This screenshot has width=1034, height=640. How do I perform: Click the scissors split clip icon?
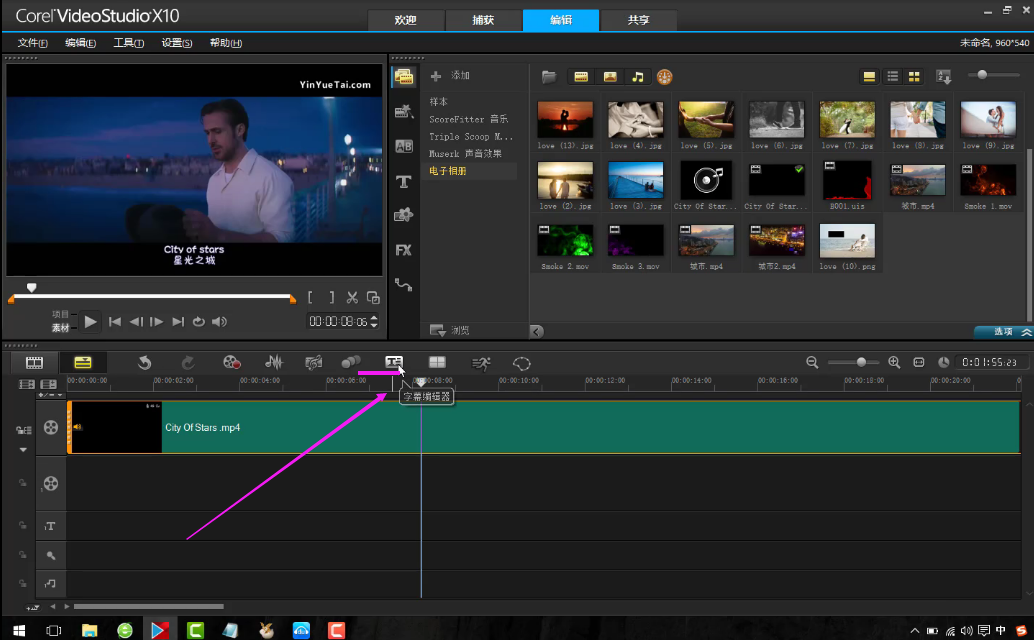click(x=352, y=297)
